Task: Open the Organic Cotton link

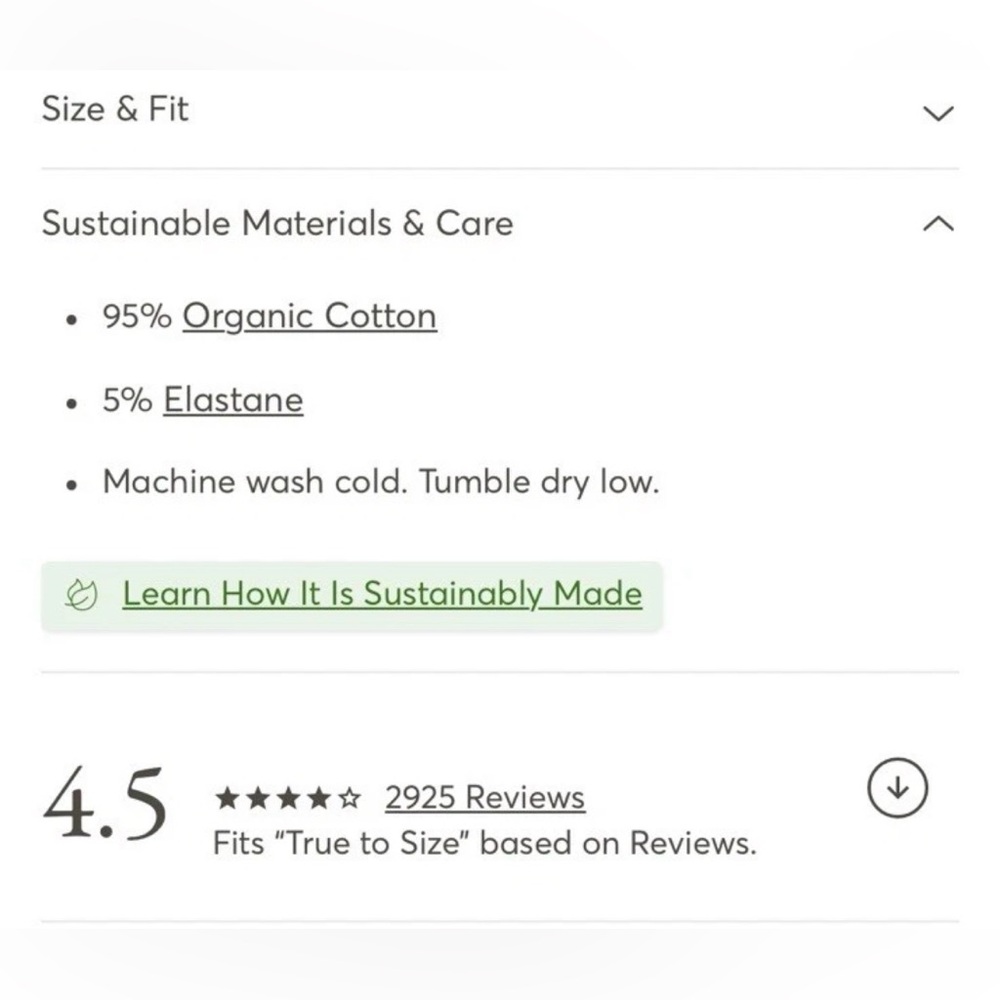Action: pyautogui.click(x=309, y=316)
